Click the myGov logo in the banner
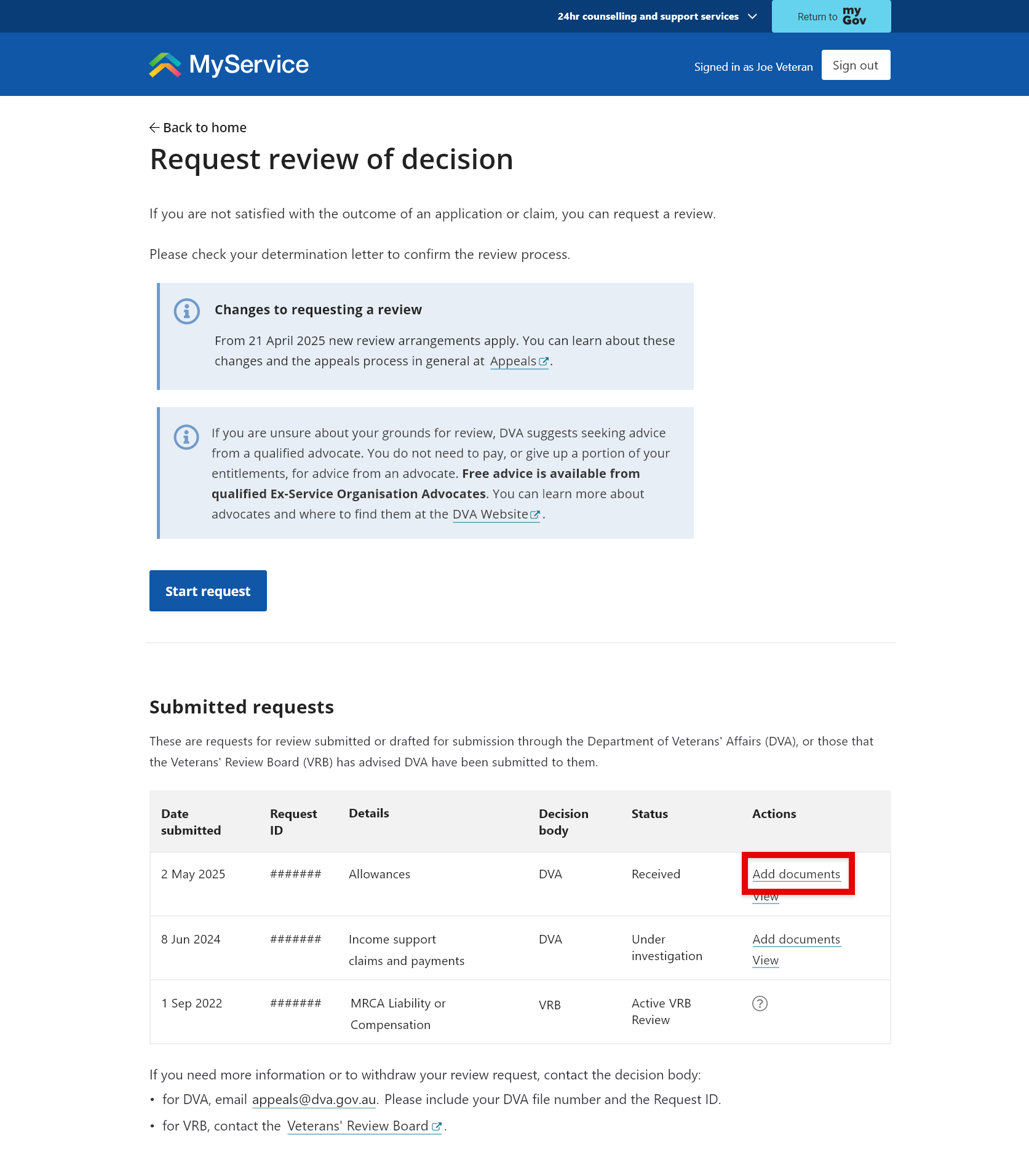Image resolution: width=1029 pixels, height=1176 pixels. tap(856, 16)
